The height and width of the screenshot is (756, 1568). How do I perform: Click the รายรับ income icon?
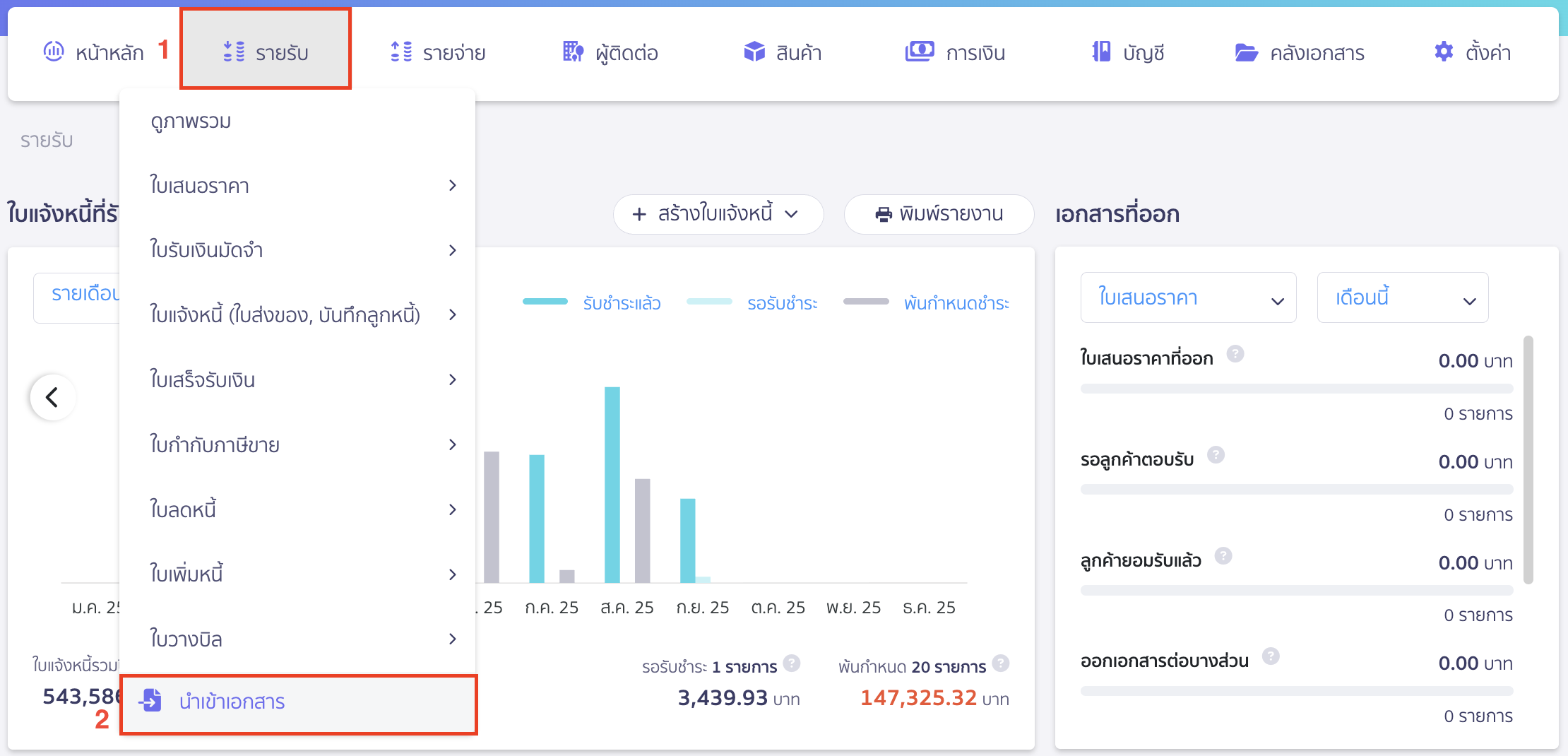[234, 52]
